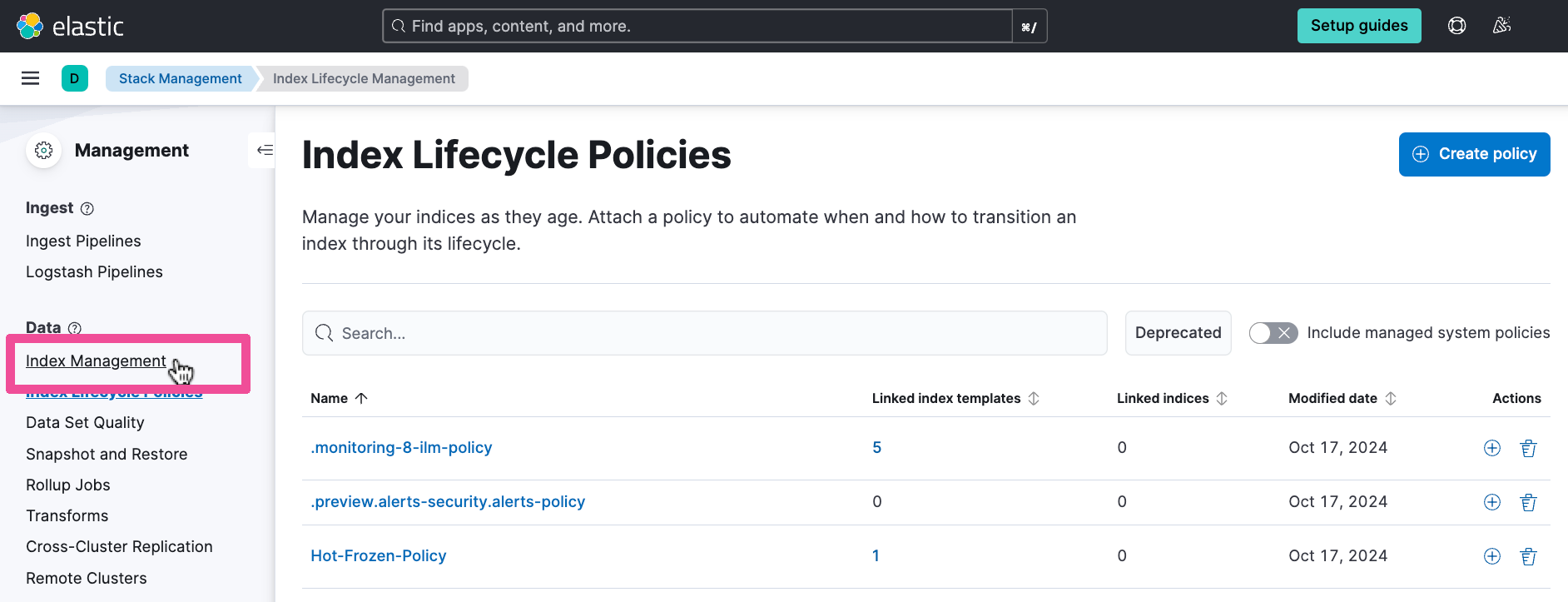1568x602 pixels.
Task: Sort by Linked indices column
Action: (x=1172, y=398)
